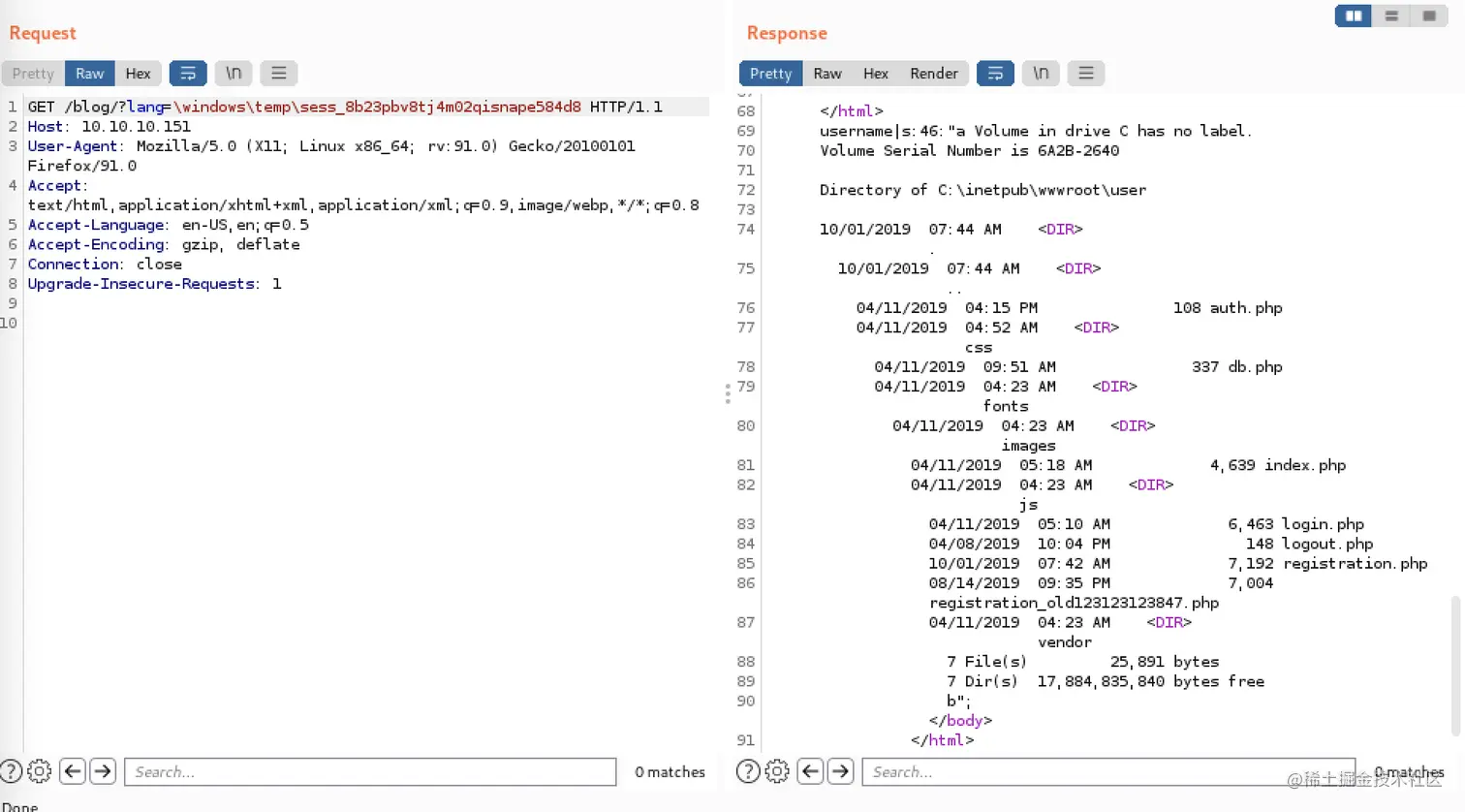The image size is (1465, 812).
Task: Click the '7 Dir(s) 17,884,835,840 bytes free' line
Action: tap(1106, 681)
